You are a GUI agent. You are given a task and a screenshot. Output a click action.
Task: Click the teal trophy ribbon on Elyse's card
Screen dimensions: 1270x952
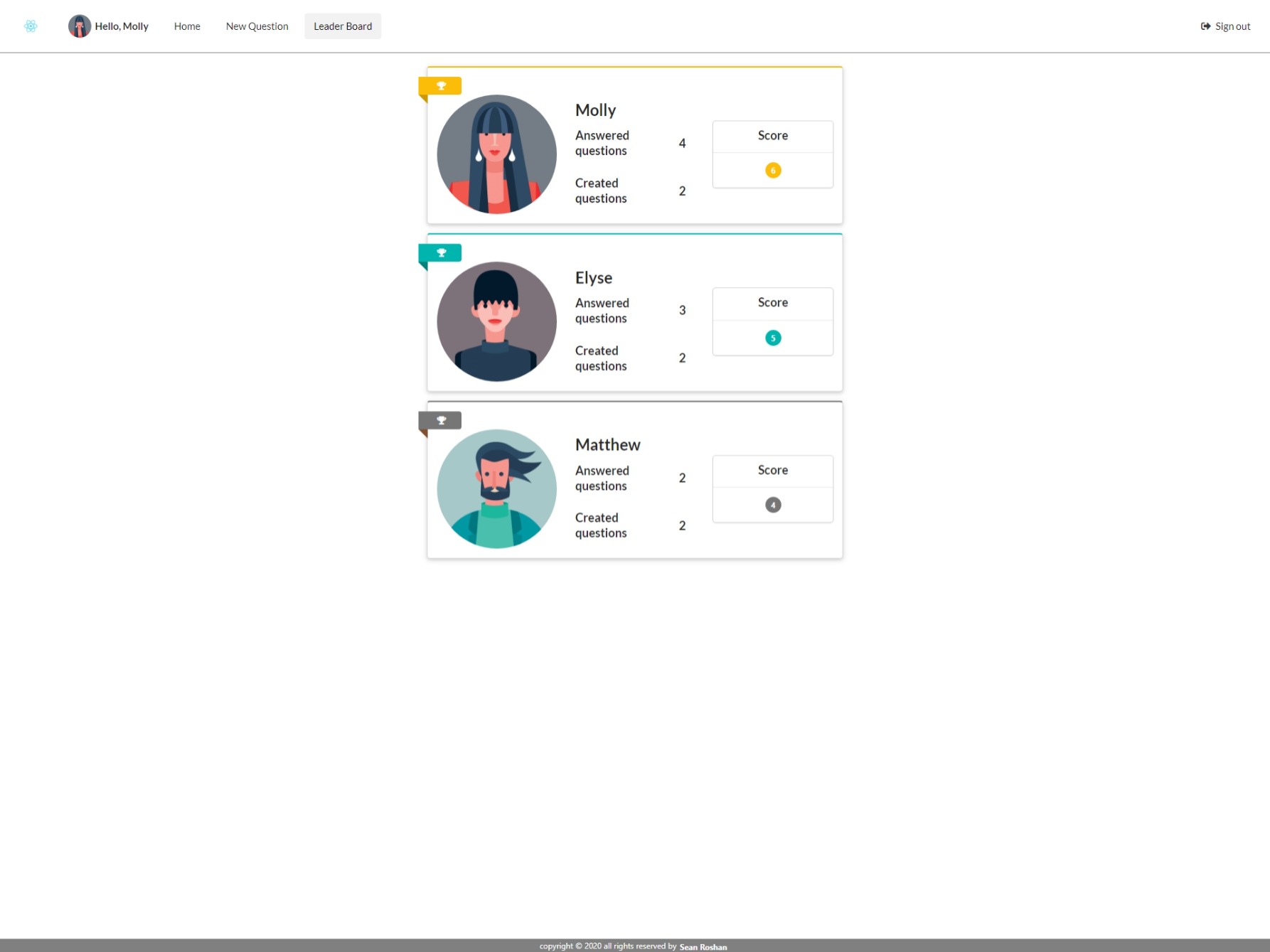pos(440,253)
